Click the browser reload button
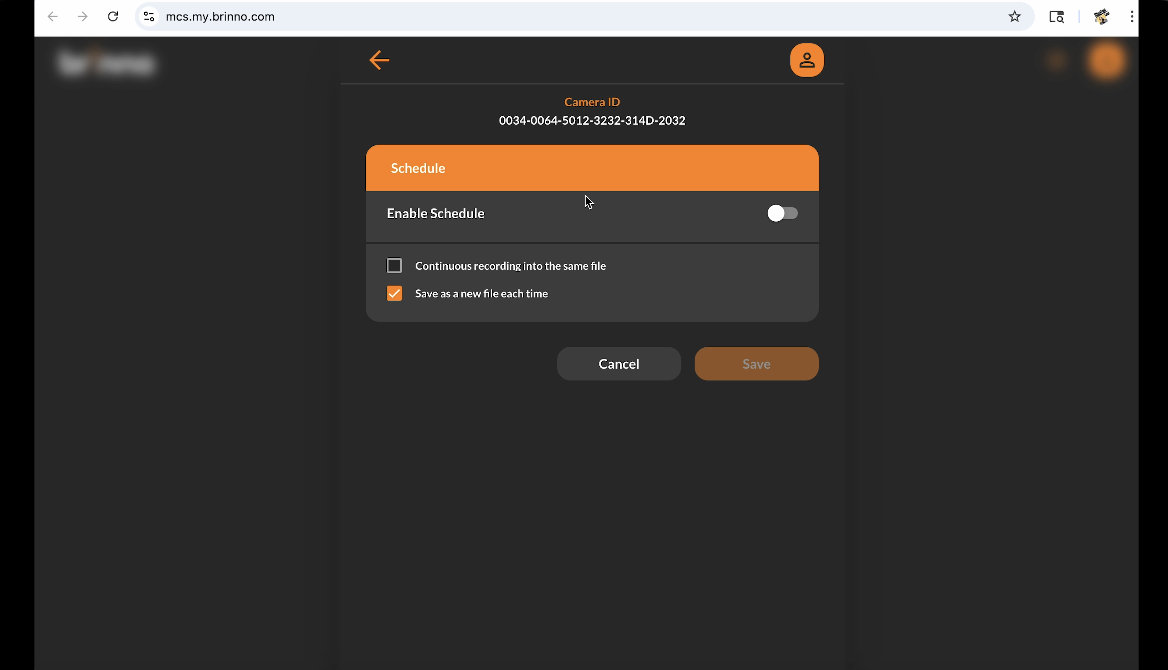Image resolution: width=1168 pixels, height=670 pixels. point(113,17)
